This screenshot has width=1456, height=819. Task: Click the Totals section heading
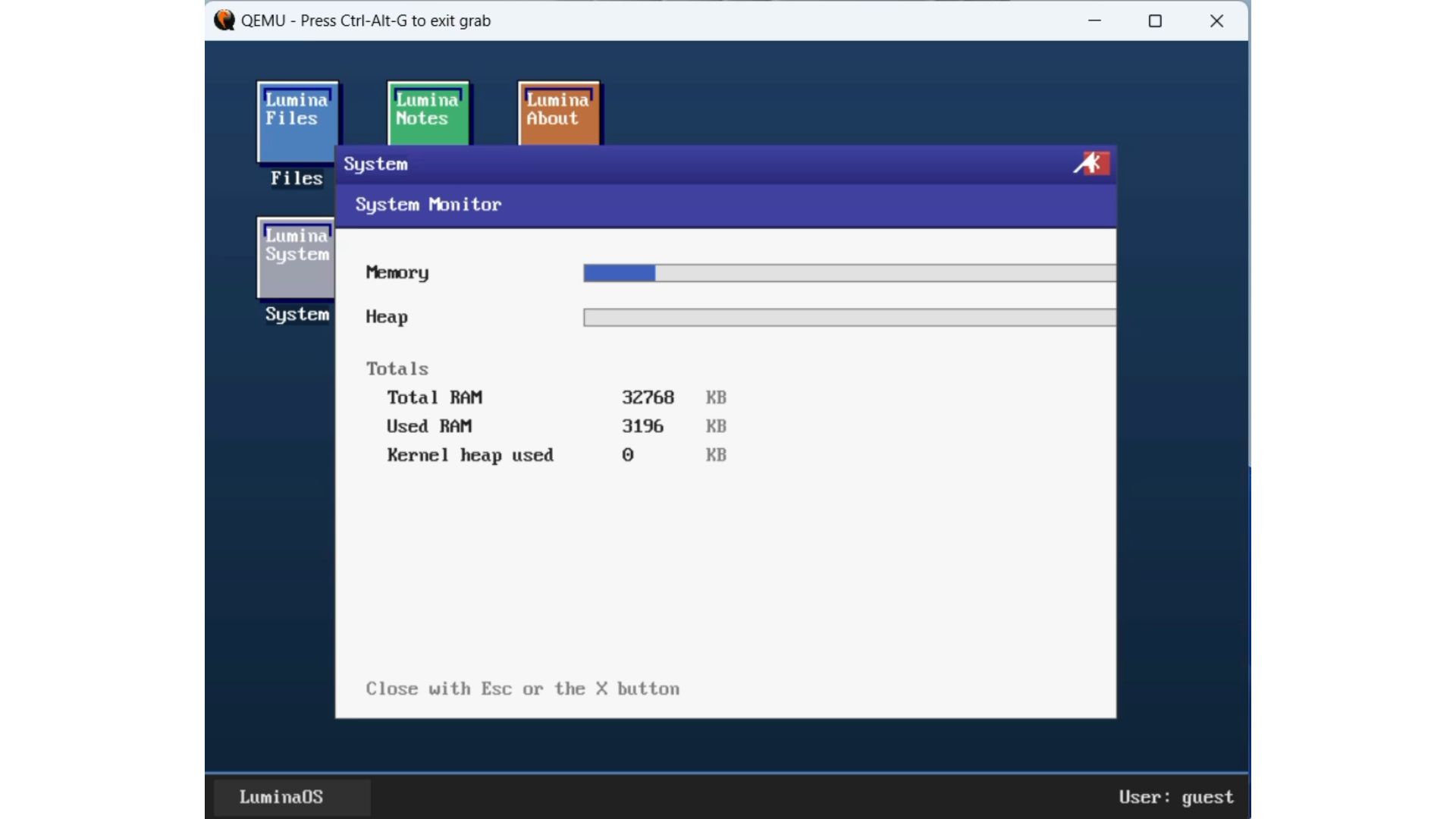[x=397, y=369]
